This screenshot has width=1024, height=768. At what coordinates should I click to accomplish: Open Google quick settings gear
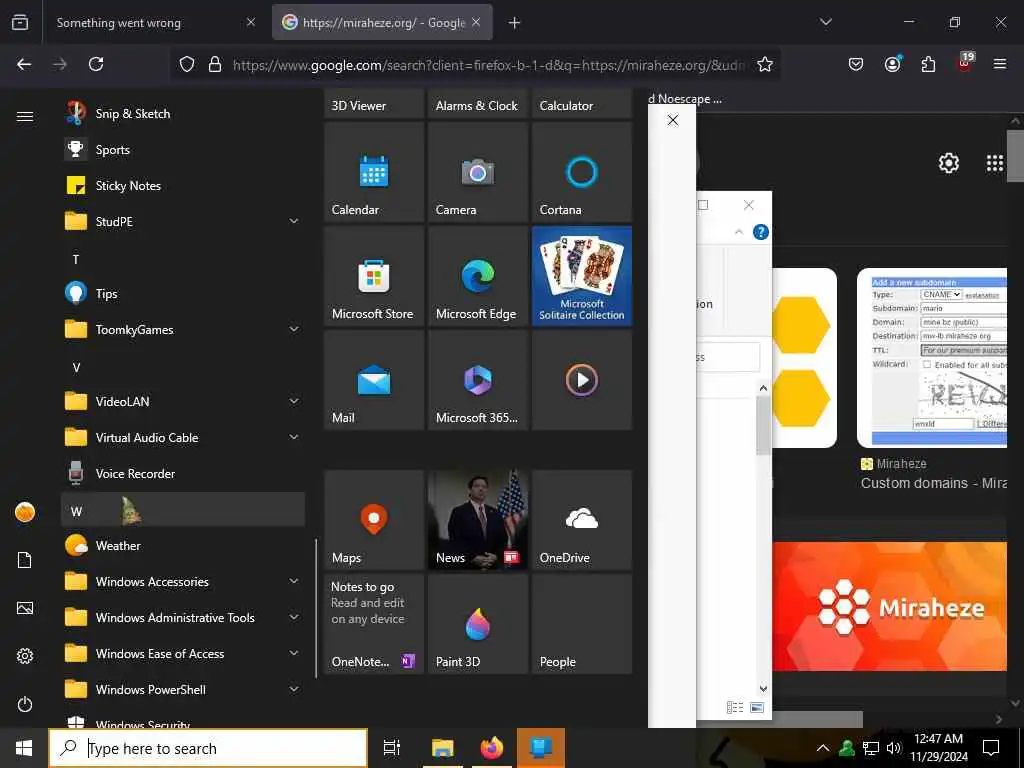[x=948, y=163]
